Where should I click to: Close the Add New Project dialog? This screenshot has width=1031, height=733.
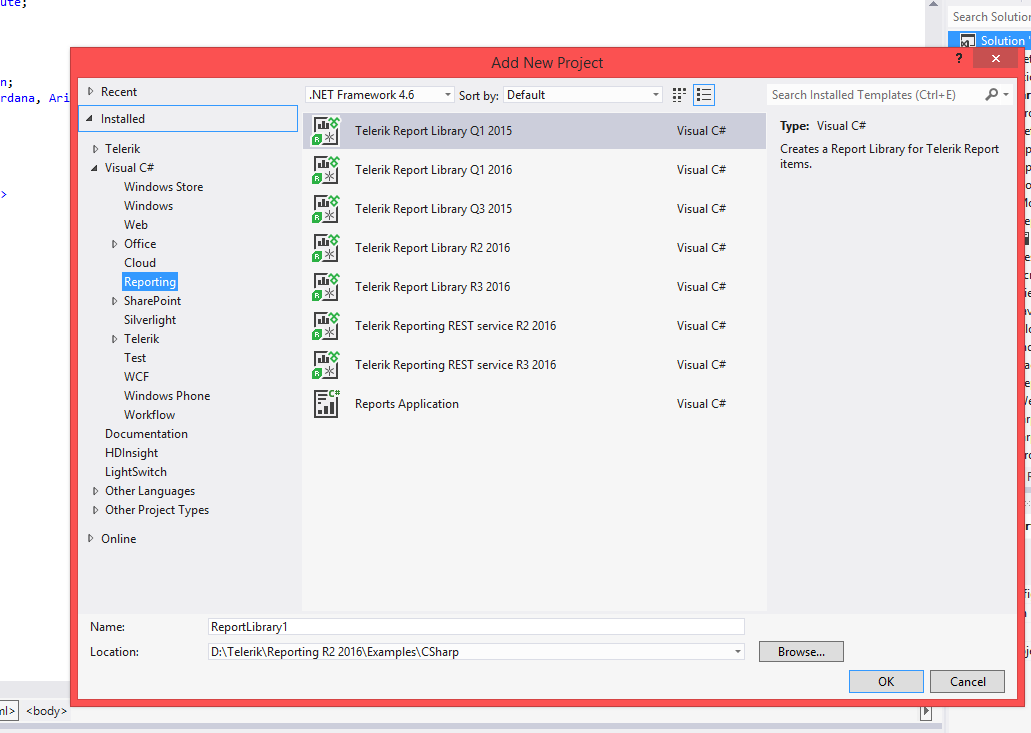pos(995,59)
